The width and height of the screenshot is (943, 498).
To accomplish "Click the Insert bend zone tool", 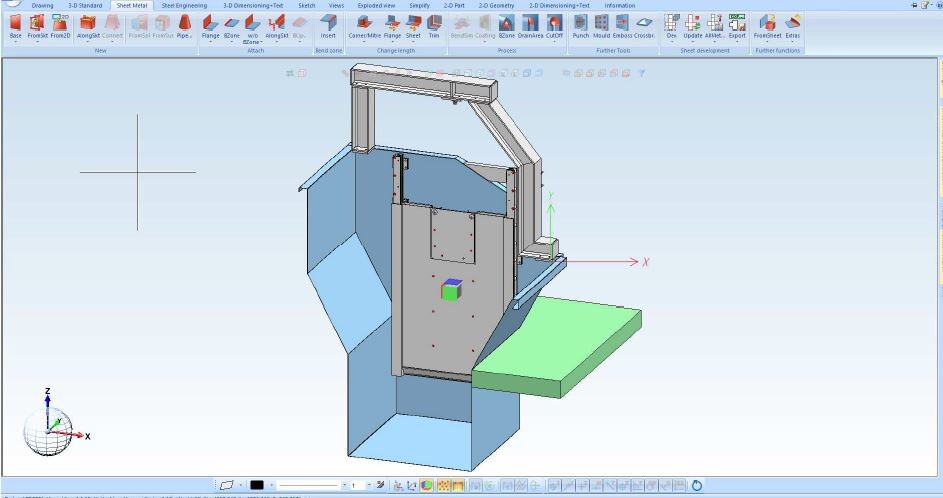I will (x=328, y=25).
